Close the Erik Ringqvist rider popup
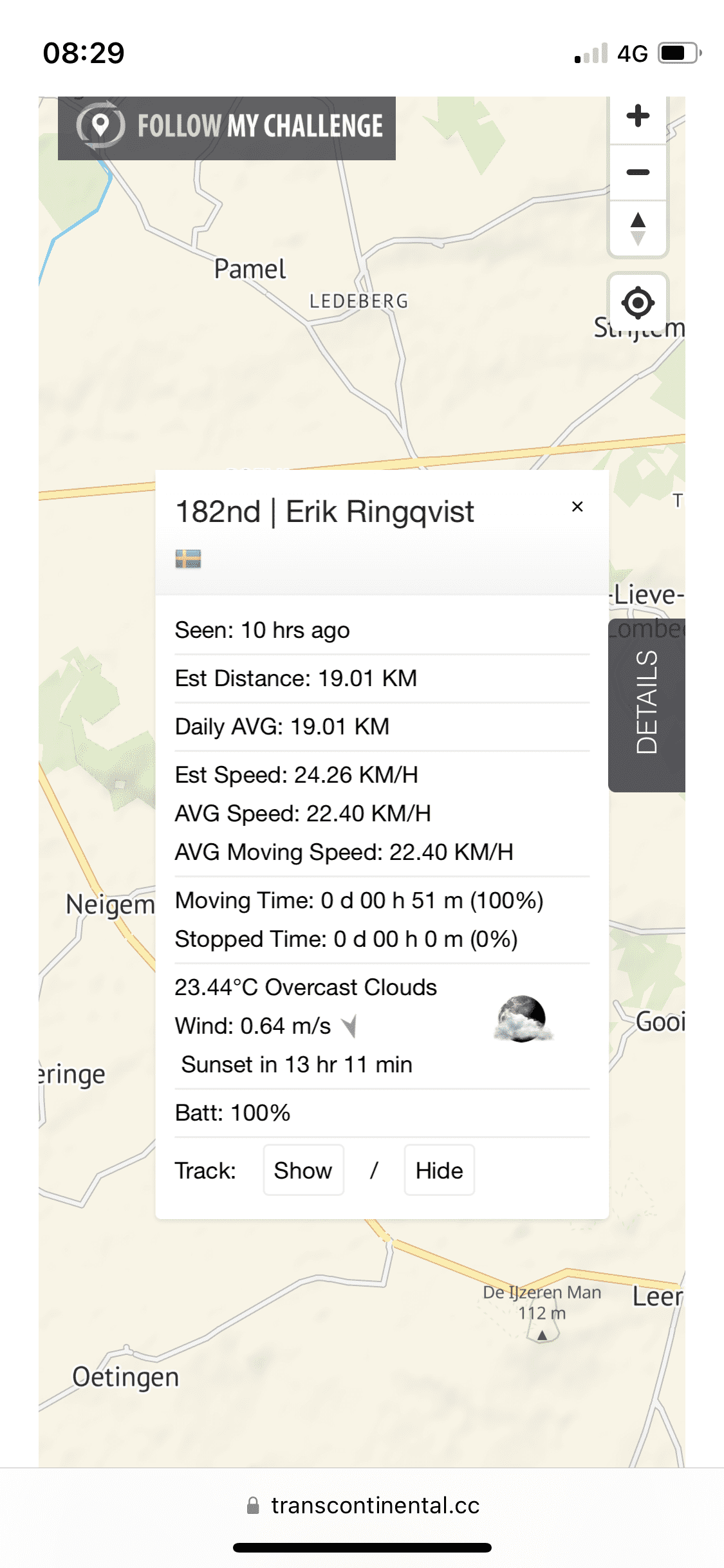 click(x=577, y=507)
